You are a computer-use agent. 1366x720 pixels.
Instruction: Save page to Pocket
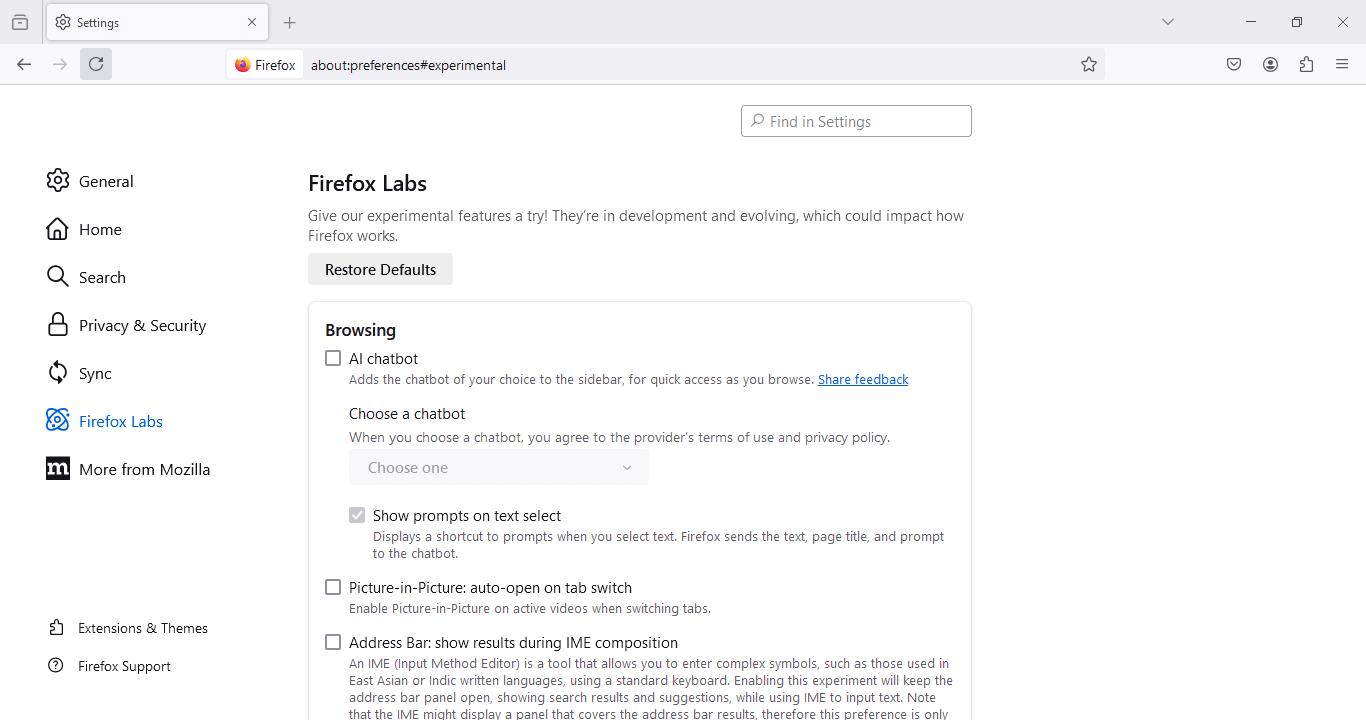(x=1234, y=63)
